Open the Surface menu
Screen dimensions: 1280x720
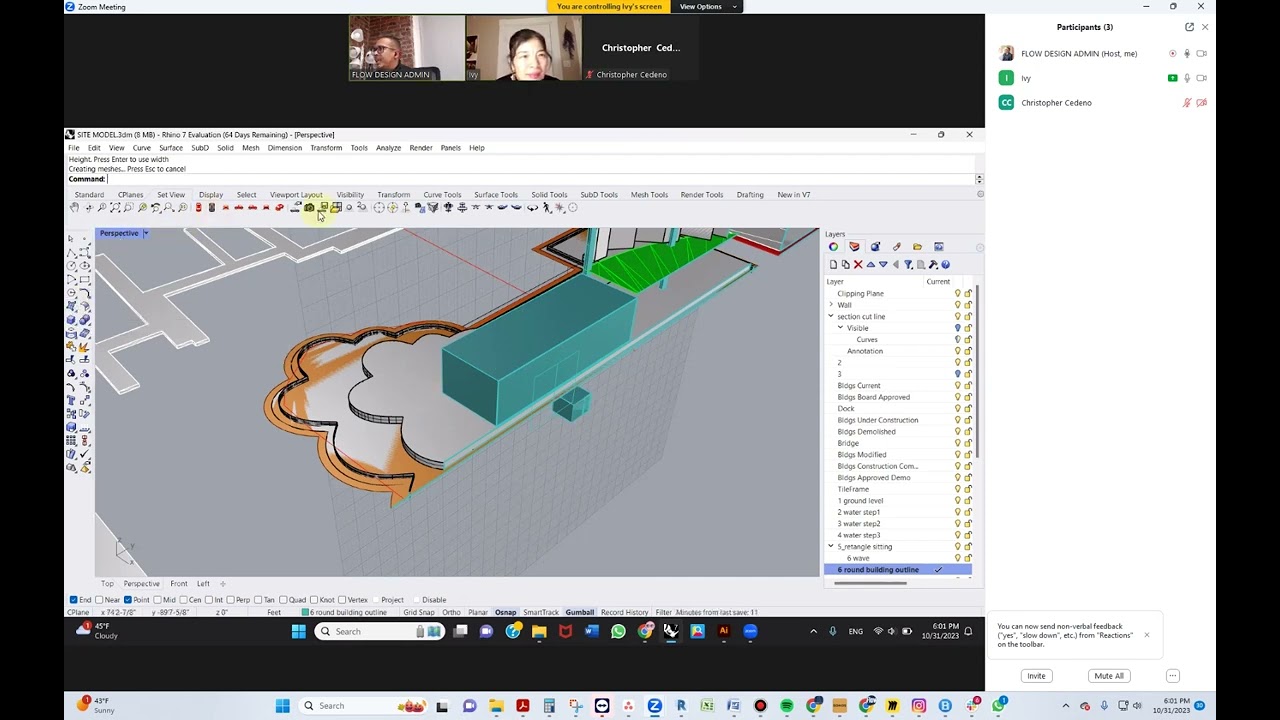coord(171,148)
